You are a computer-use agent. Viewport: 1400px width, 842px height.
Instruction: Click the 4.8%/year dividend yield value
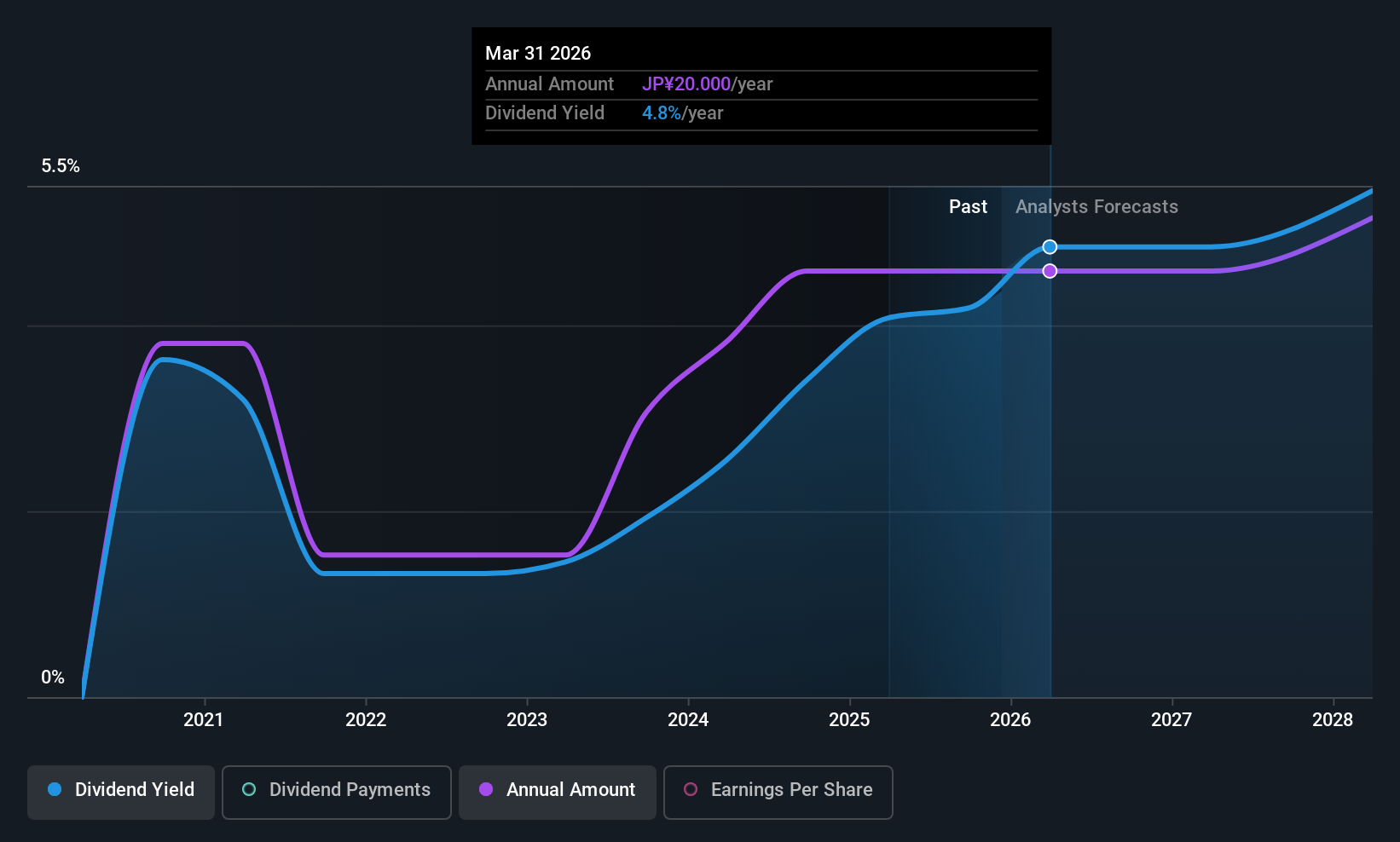coord(683,113)
